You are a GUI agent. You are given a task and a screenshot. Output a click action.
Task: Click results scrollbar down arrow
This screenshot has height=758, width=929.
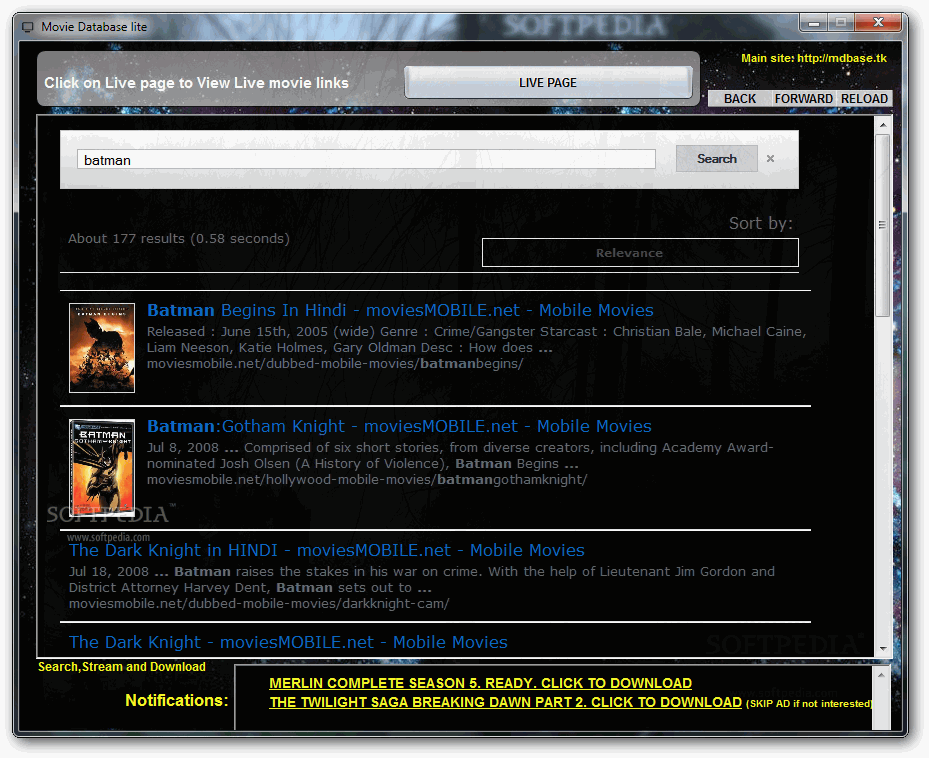[x=883, y=649]
